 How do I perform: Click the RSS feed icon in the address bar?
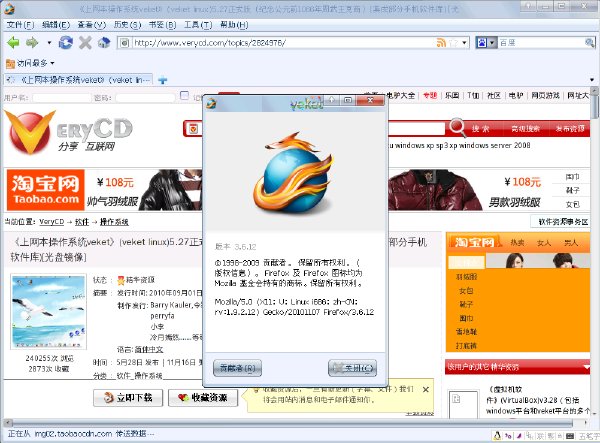pos(441,43)
